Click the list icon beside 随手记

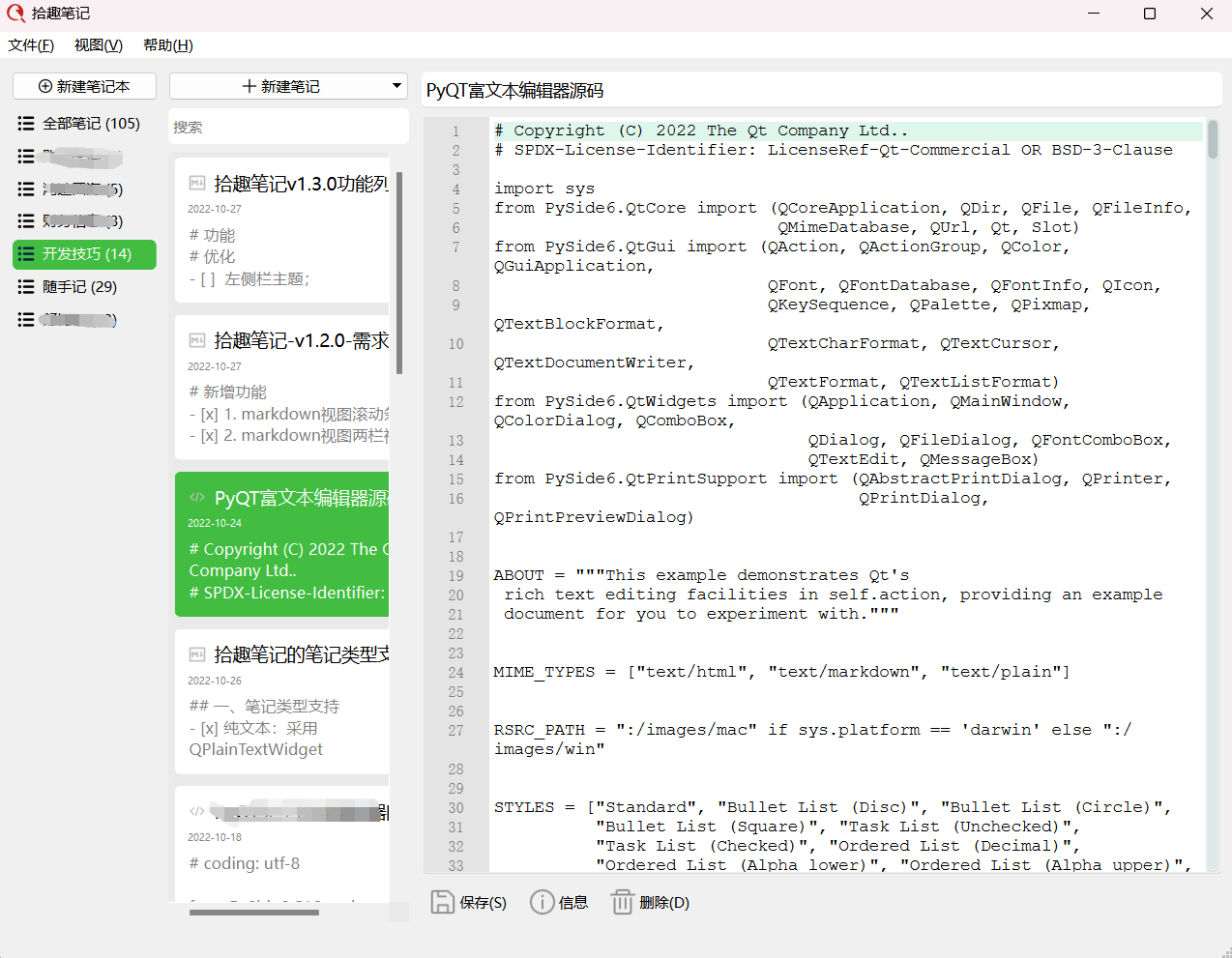click(x=26, y=287)
